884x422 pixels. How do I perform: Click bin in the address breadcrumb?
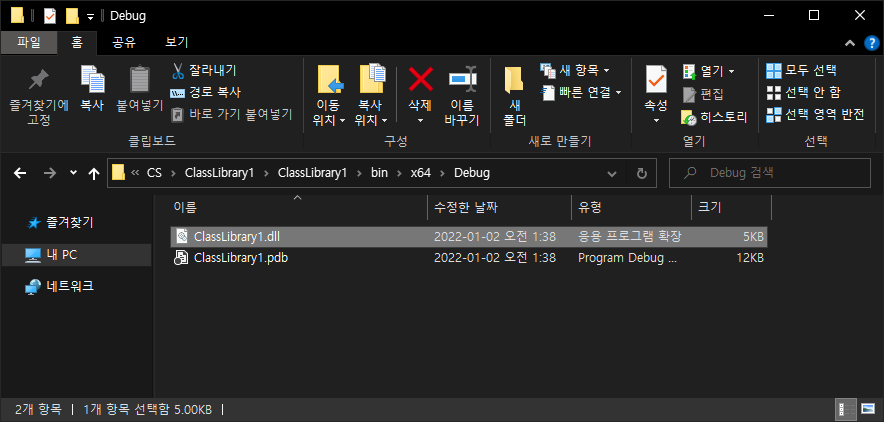point(379,173)
